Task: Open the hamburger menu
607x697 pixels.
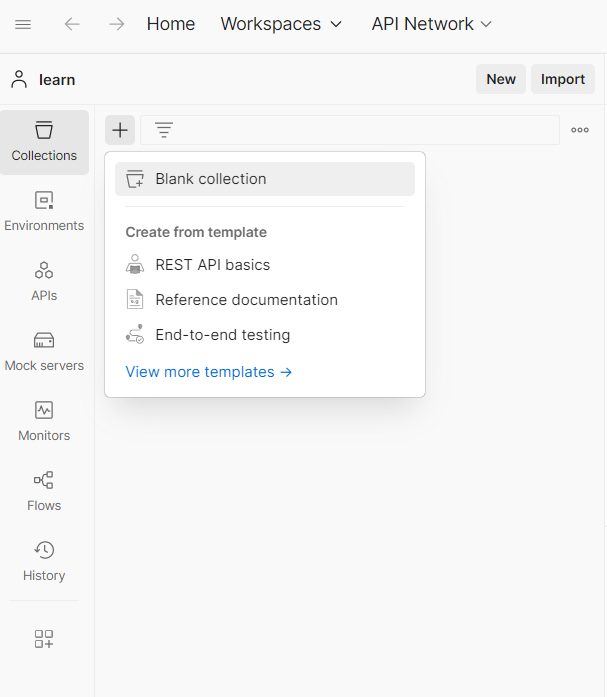Action: (x=23, y=24)
